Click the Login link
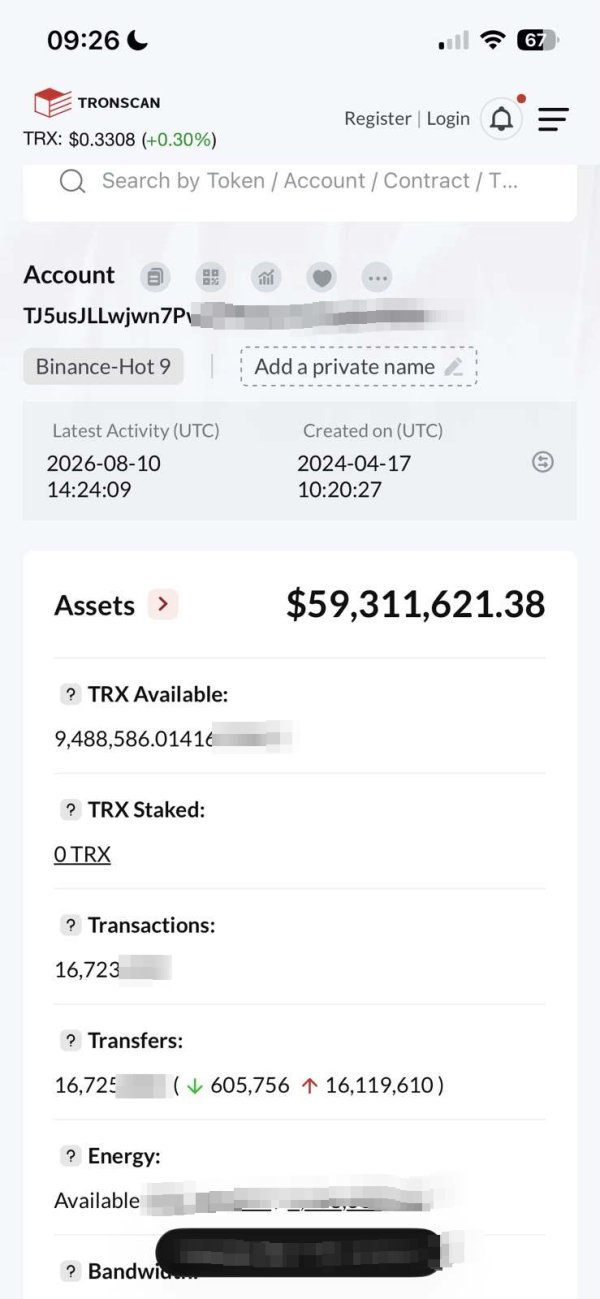Viewport: 600px width, 1299px height. (x=448, y=118)
